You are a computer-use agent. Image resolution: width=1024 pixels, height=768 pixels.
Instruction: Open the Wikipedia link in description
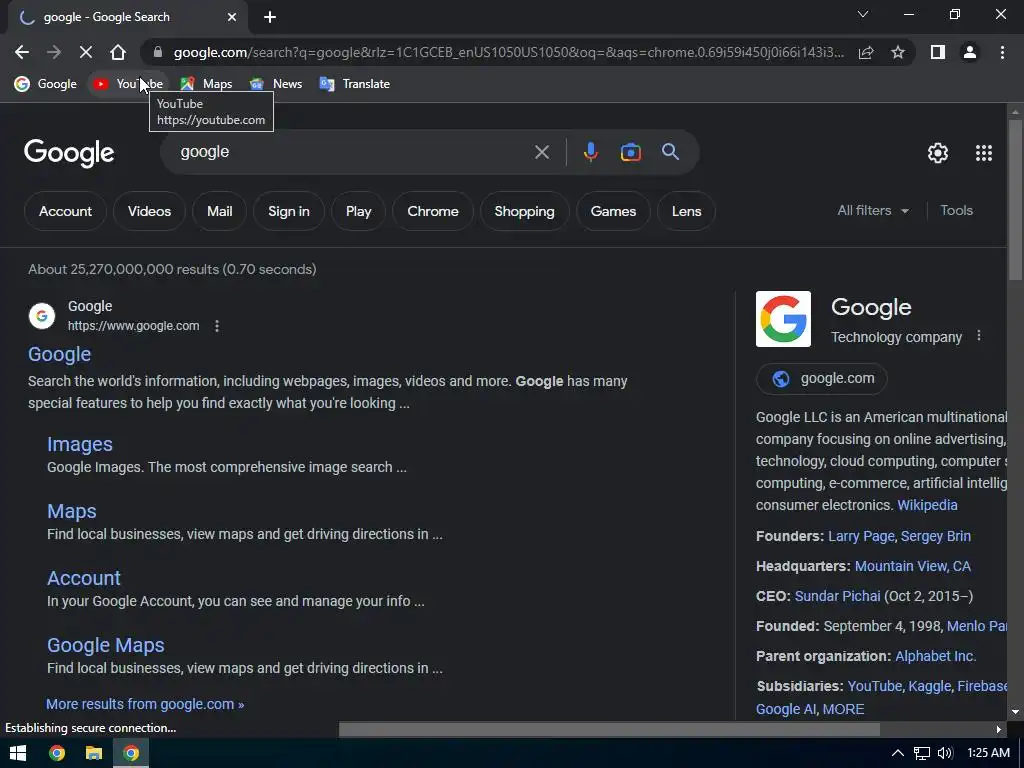[x=927, y=505]
